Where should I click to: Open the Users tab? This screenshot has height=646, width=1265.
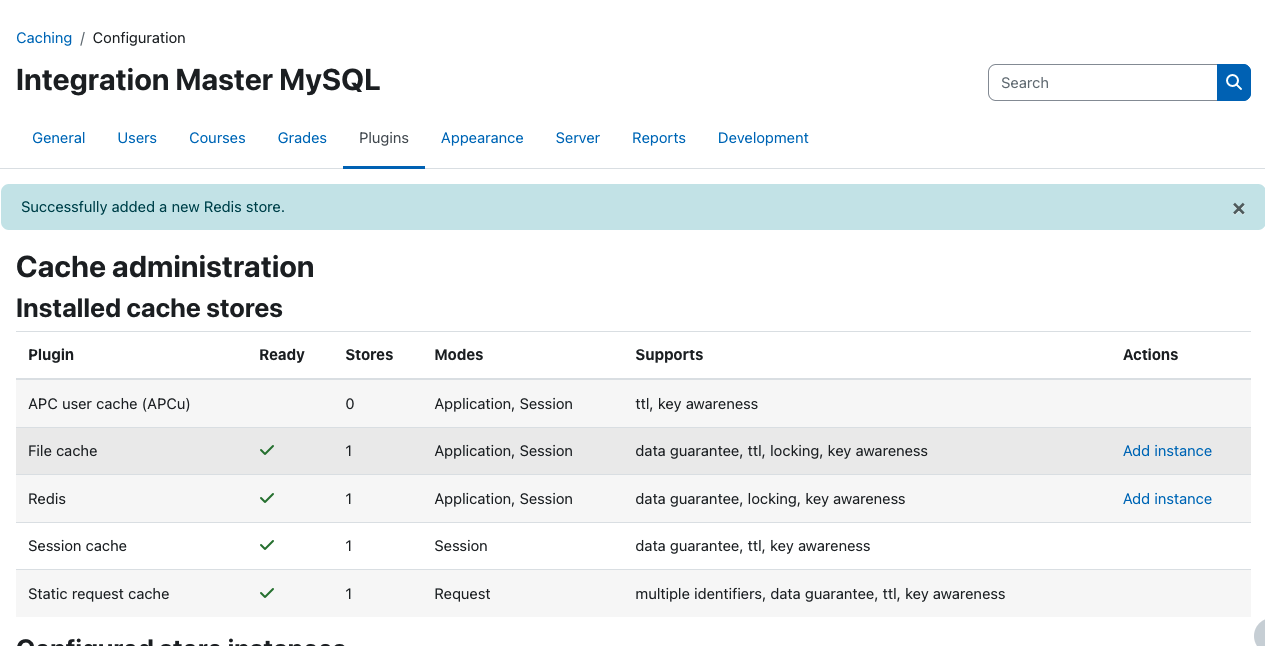coord(137,138)
